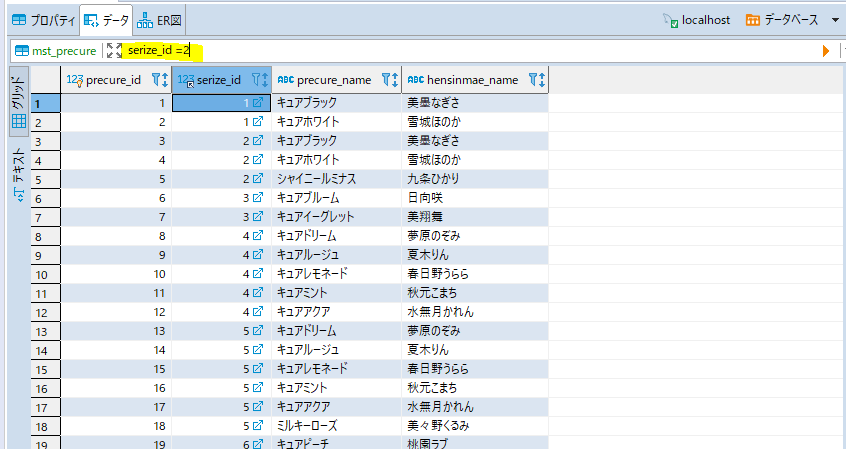The height and width of the screenshot is (449, 846).
Task: Select cell キュアイーグレット
Action: [337, 216]
